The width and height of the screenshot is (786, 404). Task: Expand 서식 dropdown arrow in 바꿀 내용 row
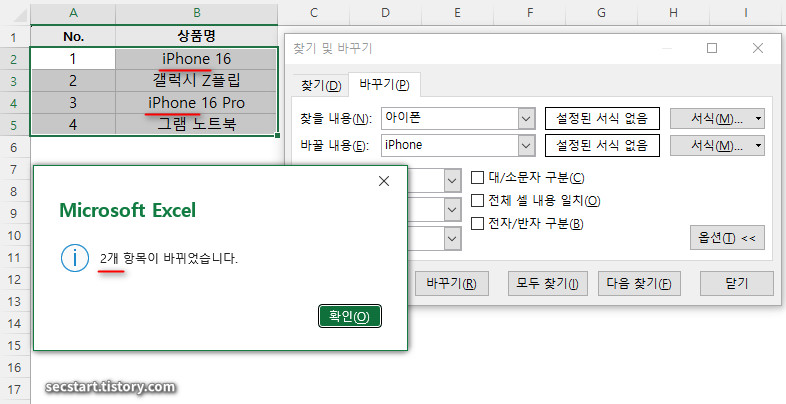(758, 145)
